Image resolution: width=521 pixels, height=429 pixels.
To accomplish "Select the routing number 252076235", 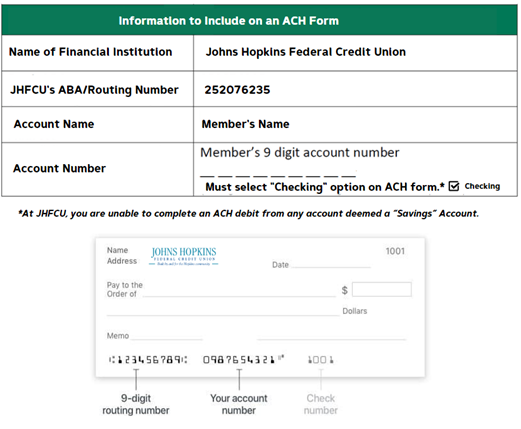I will tap(237, 90).
